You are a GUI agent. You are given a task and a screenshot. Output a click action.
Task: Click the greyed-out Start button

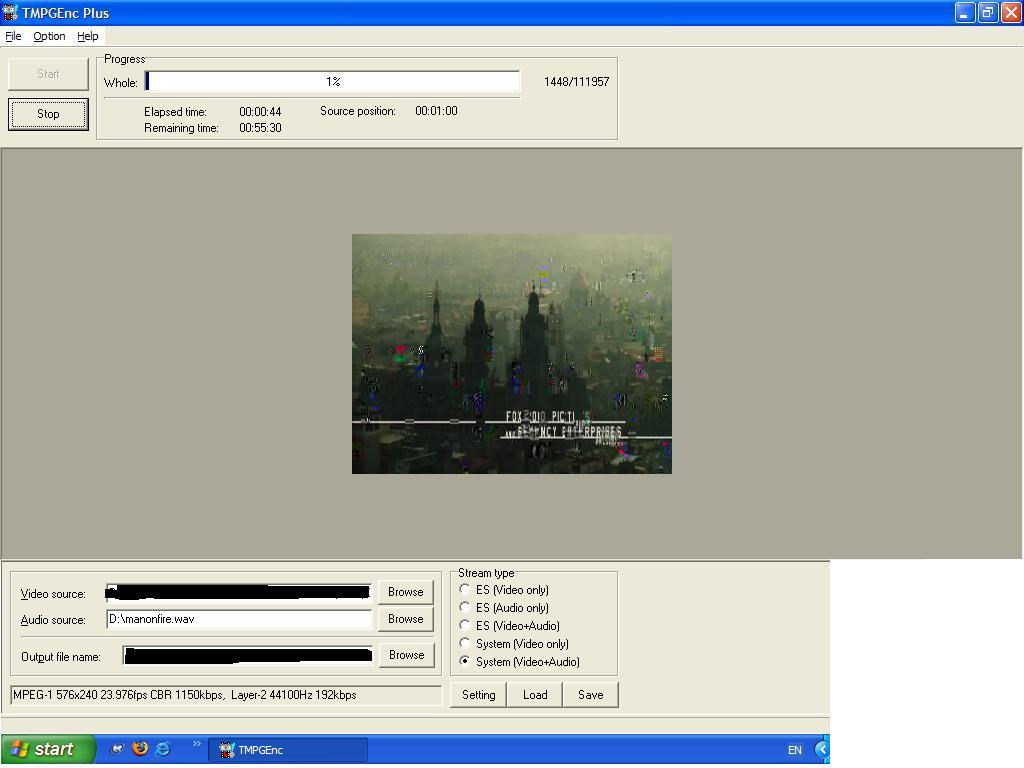click(48, 74)
